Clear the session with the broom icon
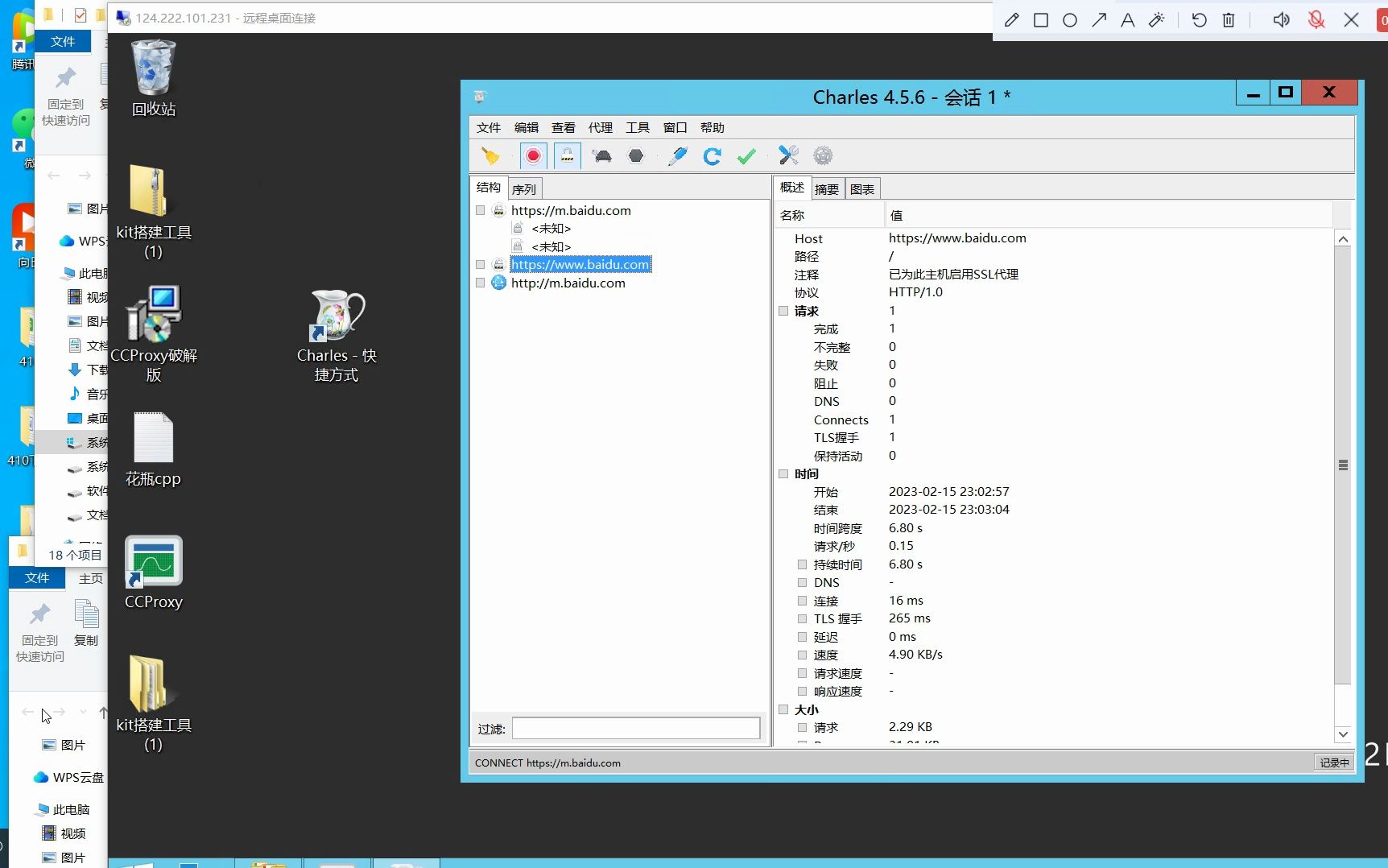This screenshot has height=868, width=1388. click(490, 156)
